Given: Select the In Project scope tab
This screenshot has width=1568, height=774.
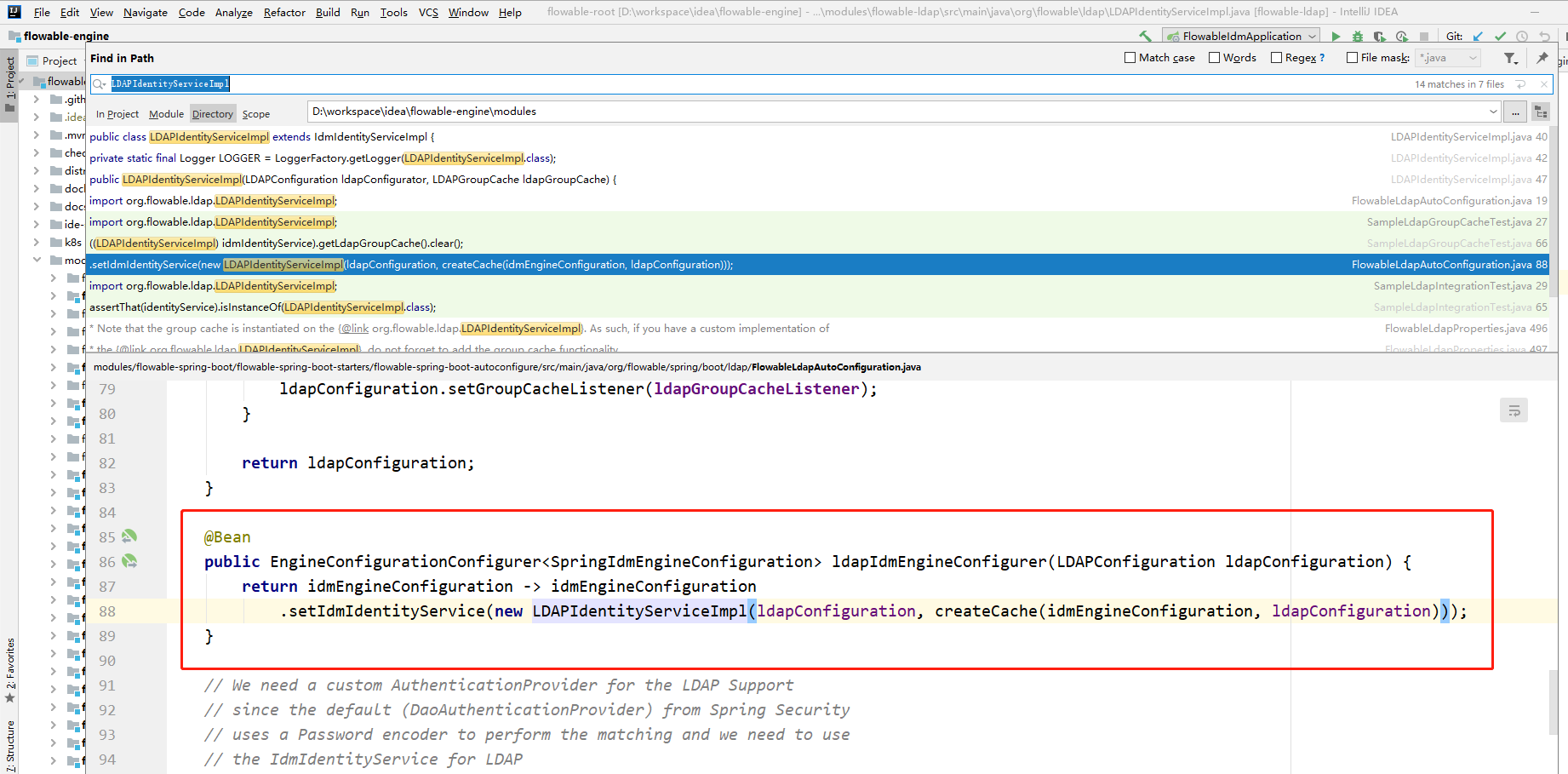Looking at the screenshot, I should pos(117,114).
